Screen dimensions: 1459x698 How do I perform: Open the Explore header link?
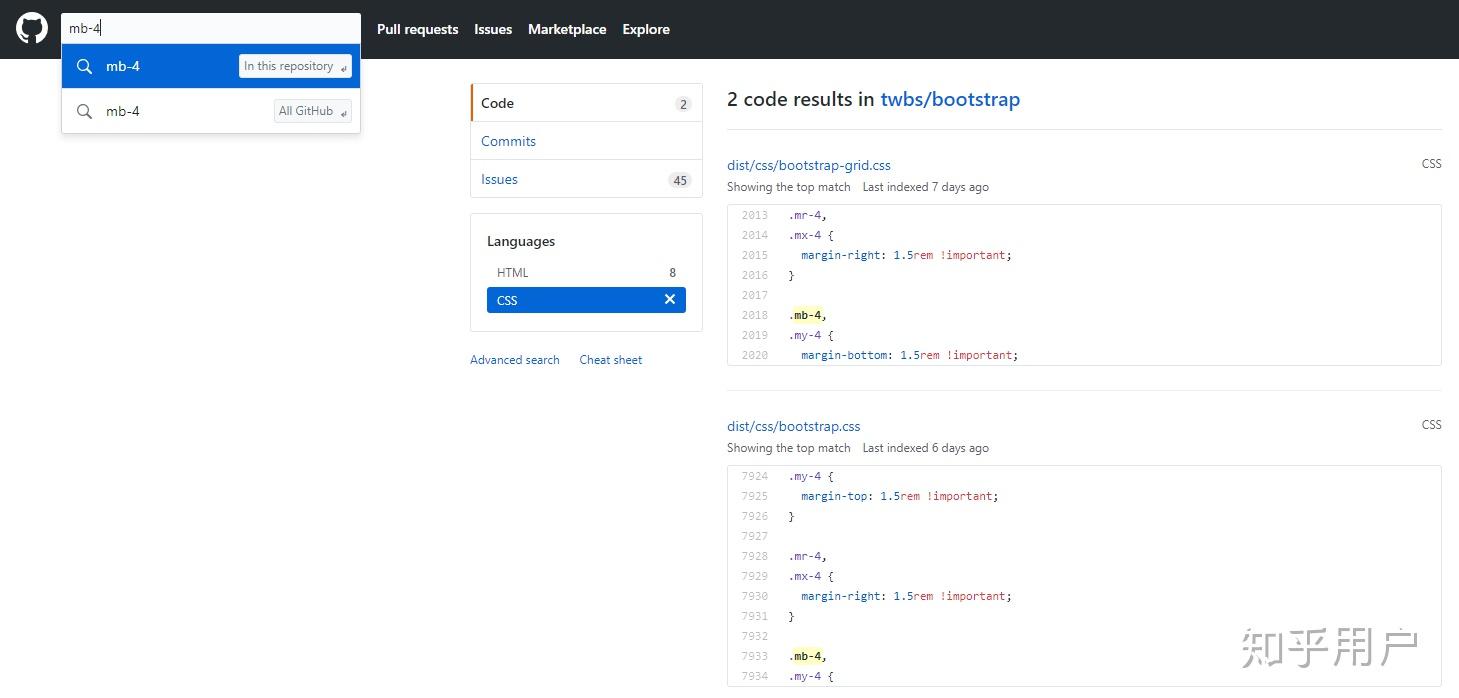pyautogui.click(x=646, y=29)
